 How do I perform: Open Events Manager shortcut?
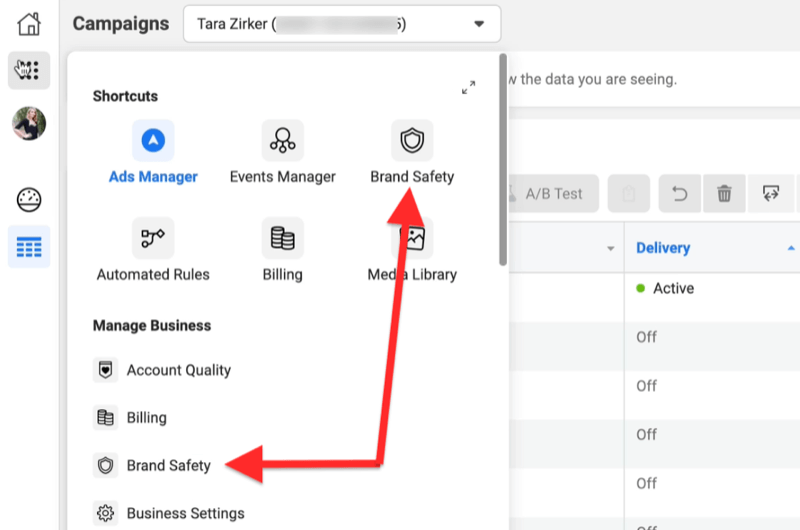point(283,153)
